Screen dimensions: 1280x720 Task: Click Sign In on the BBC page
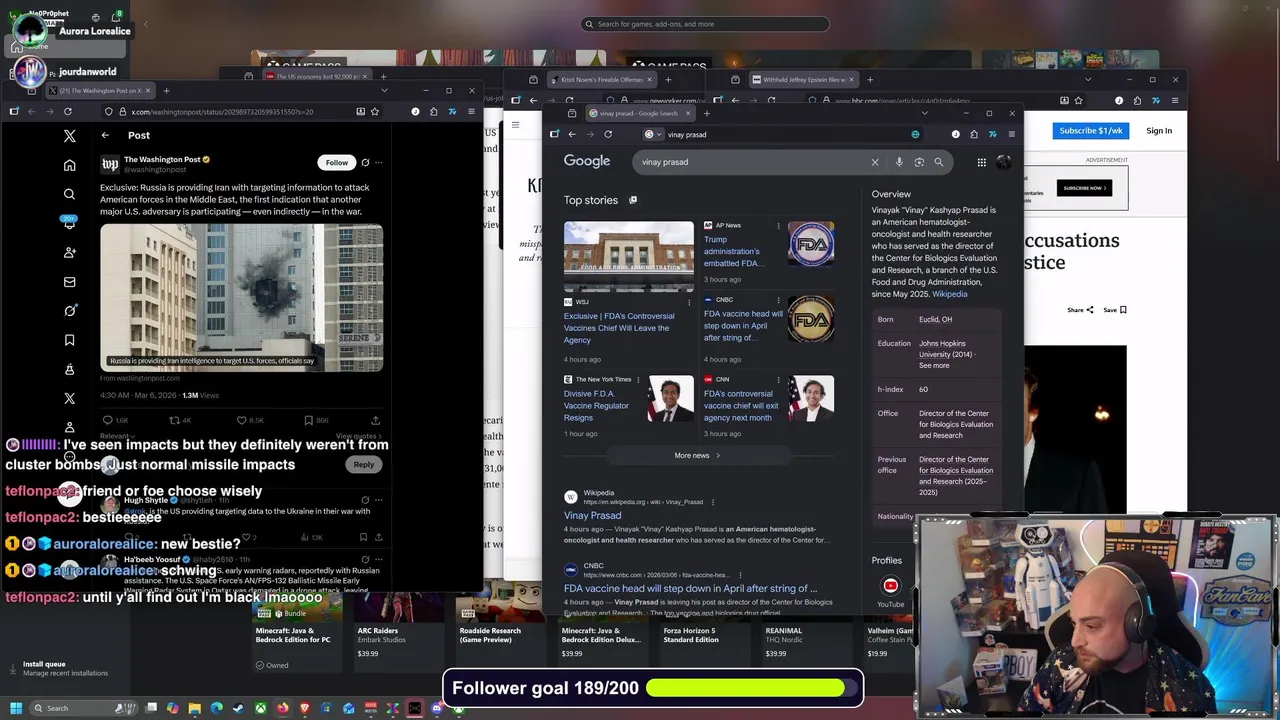pos(1159,131)
